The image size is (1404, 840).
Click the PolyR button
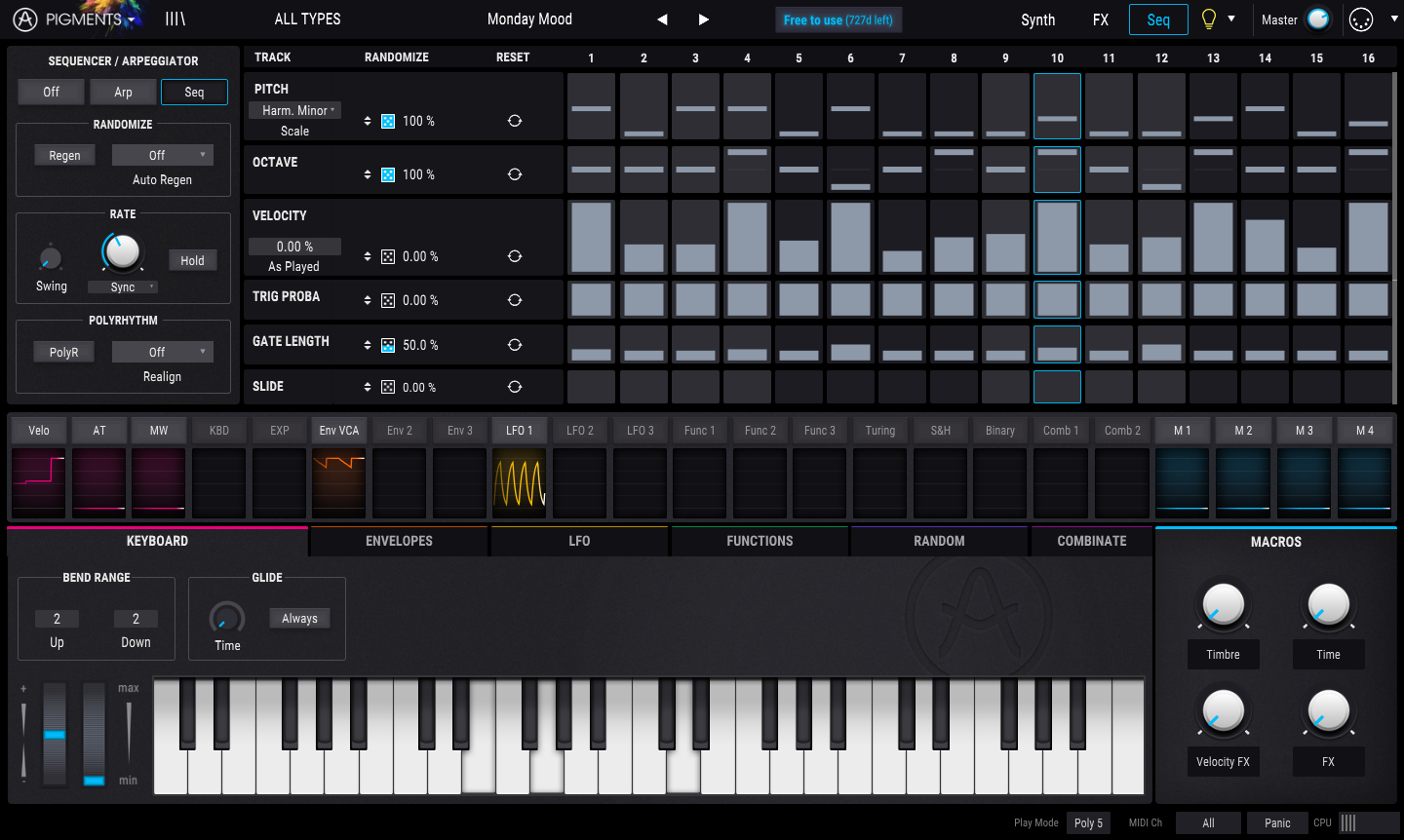click(64, 352)
